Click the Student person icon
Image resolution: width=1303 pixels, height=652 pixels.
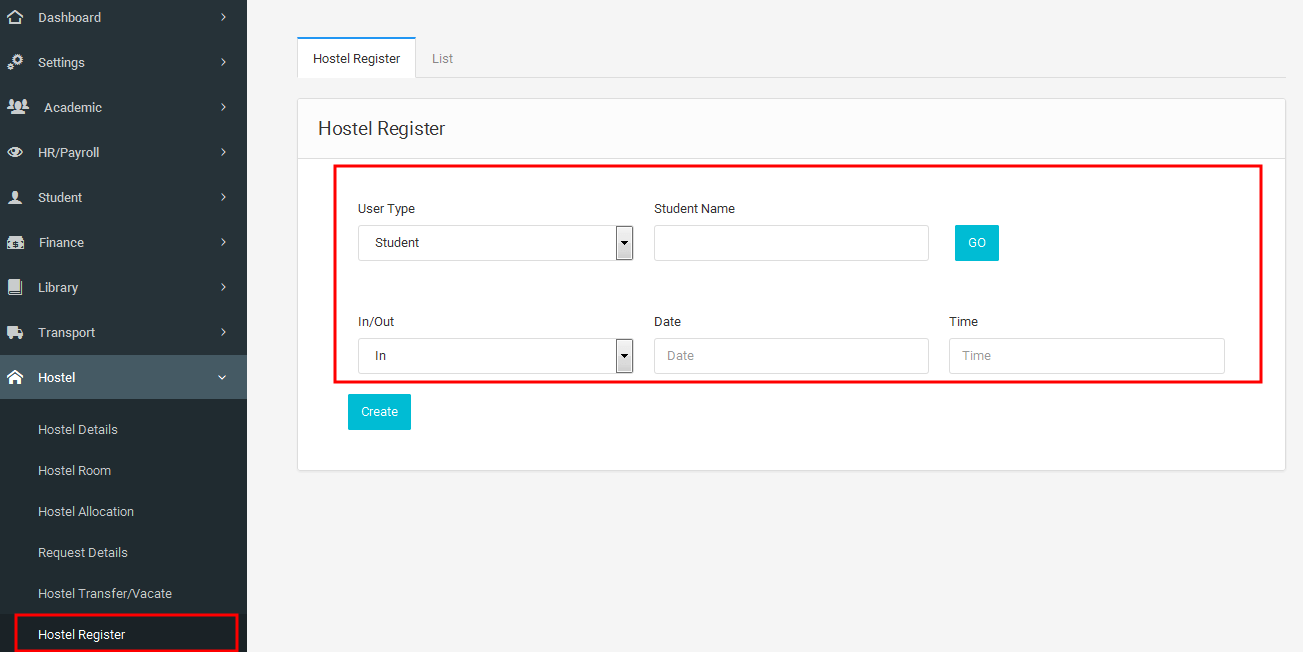pyautogui.click(x=15, y=197)
